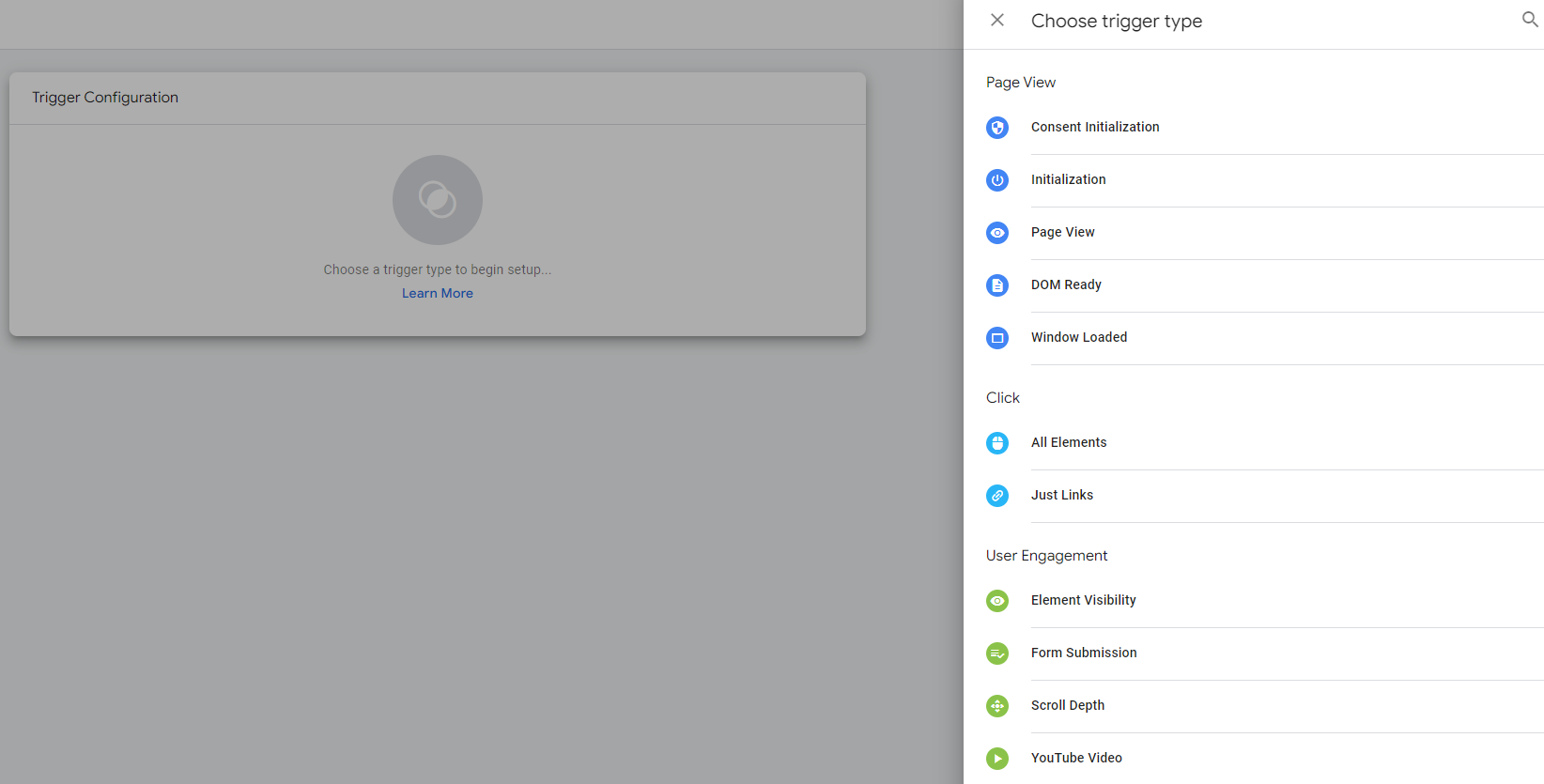
Task: Click the Initialization power icon
Action: pos(997,180)
